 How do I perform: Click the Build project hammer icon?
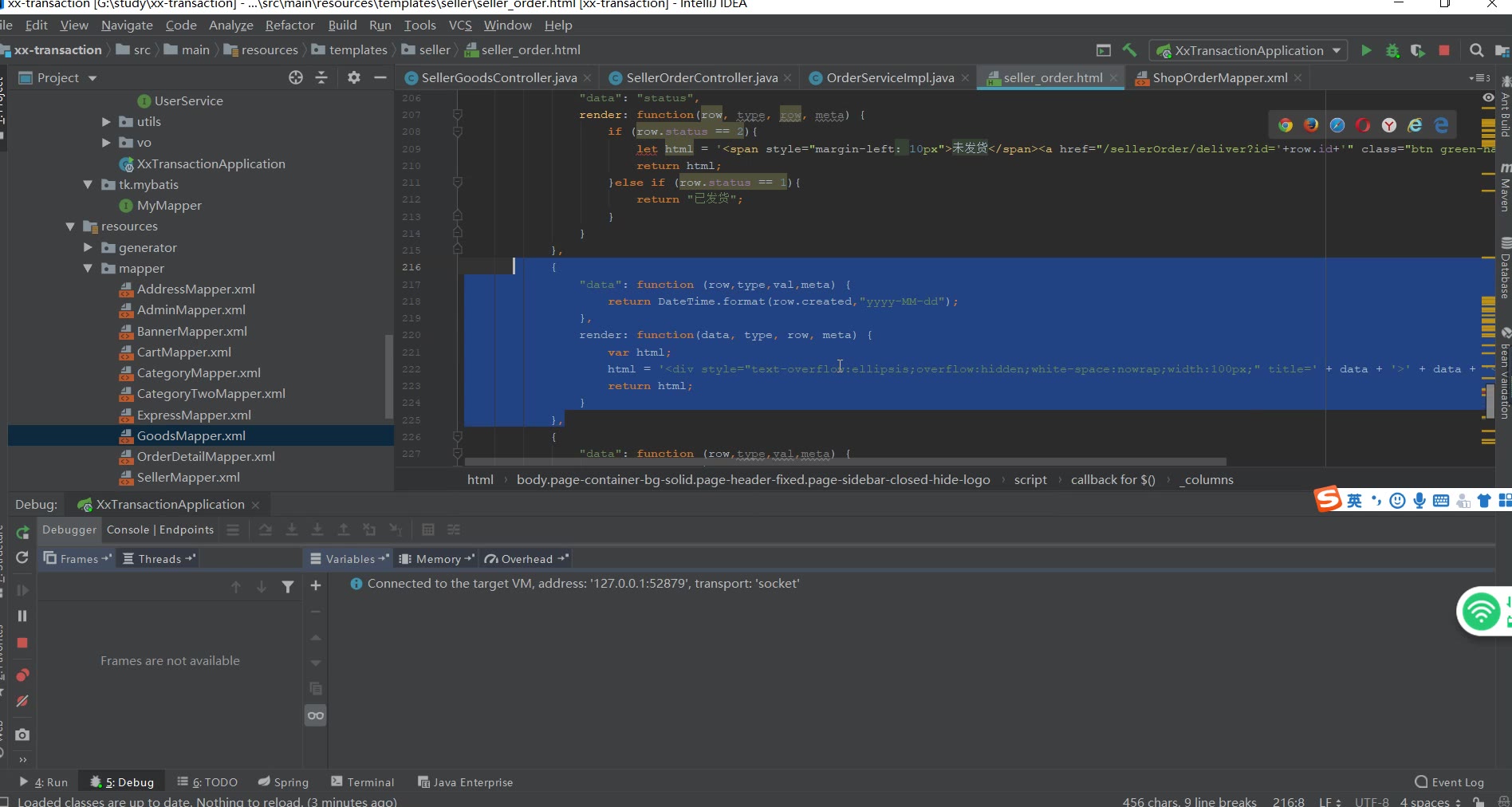click(1129, 50)
